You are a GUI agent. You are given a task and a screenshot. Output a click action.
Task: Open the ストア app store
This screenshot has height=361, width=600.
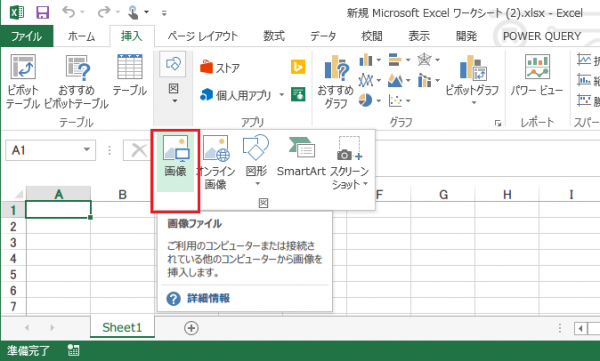click(x=220, y=68)
